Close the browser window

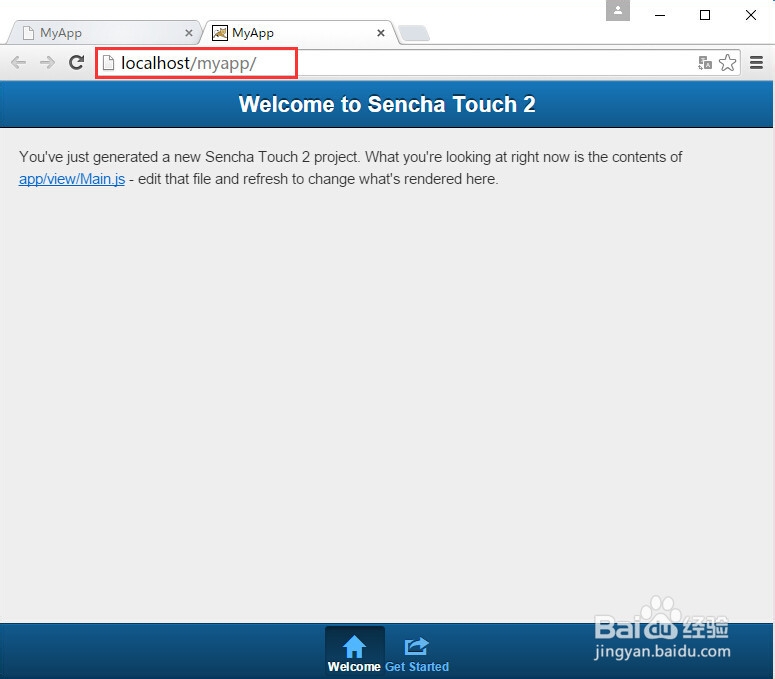pyautogui.click(x=751, y=15)
